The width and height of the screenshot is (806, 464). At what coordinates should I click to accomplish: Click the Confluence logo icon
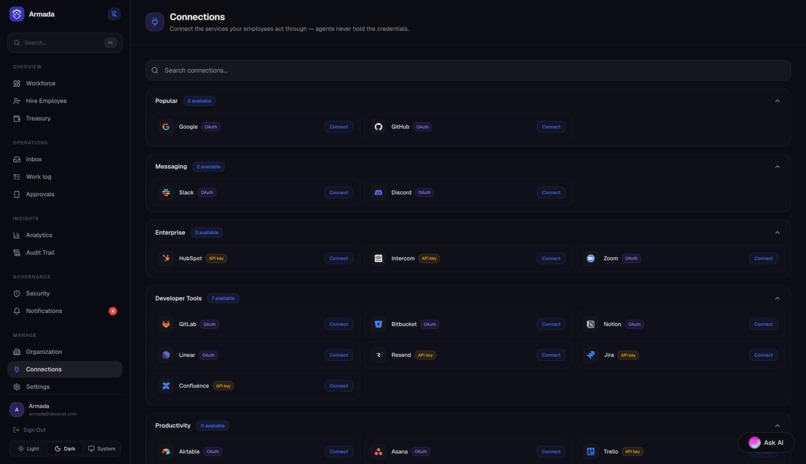click(166, 386)
